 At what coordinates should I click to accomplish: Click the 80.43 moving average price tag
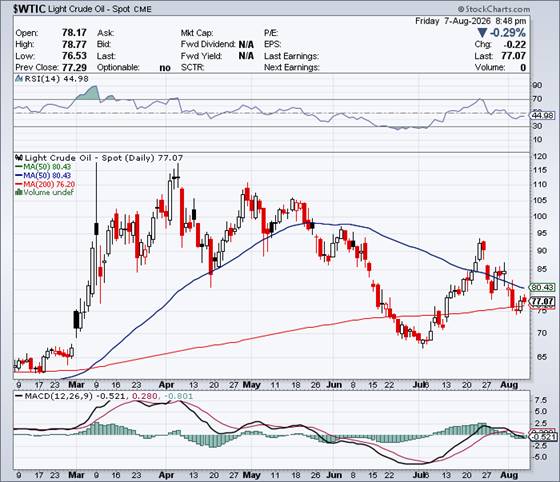[x=542, y=287]
